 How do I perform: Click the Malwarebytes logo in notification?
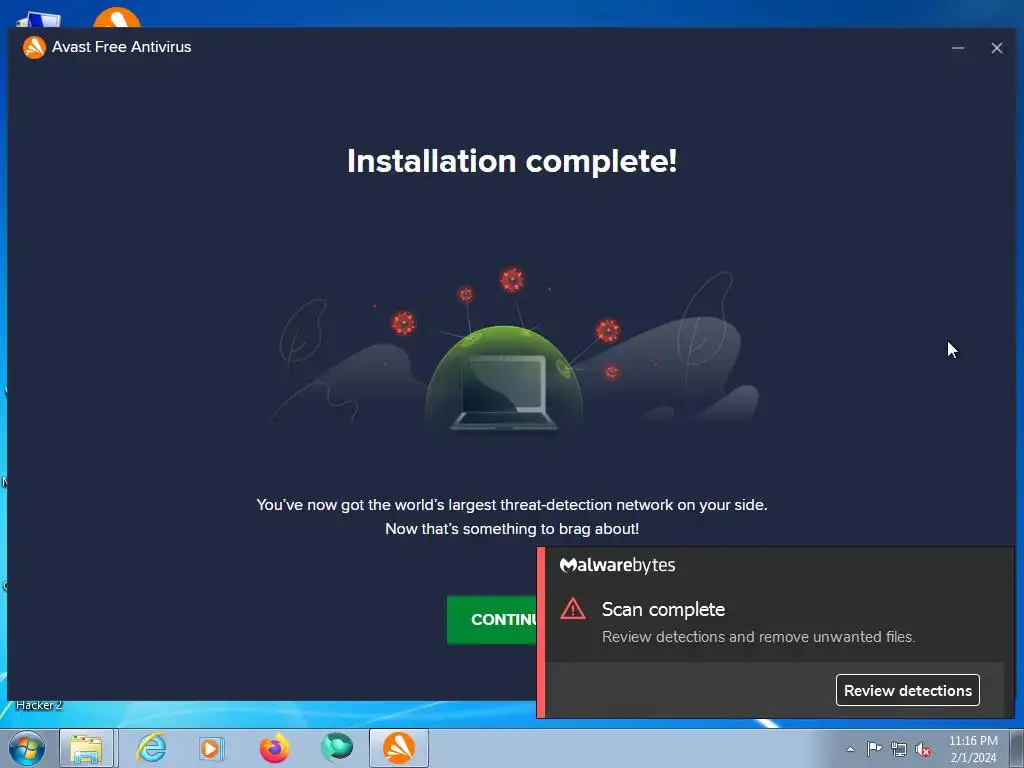click(x=617, y=565)
